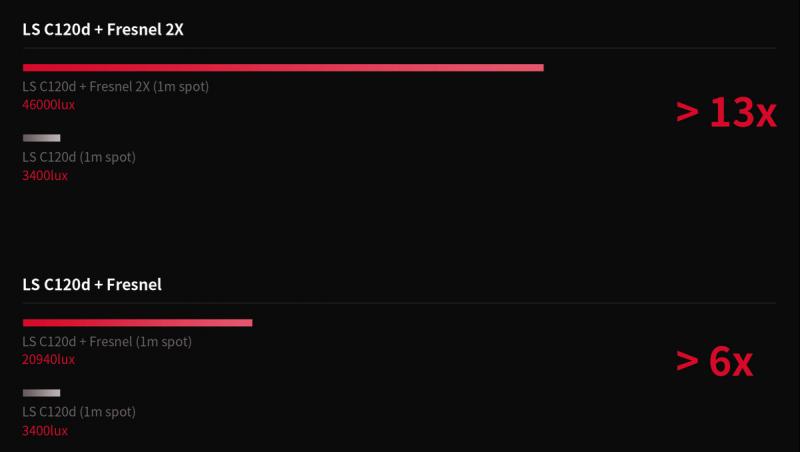
Task: Click the "LS C120d + Fresnel 2X" heading
Action: 103,30
